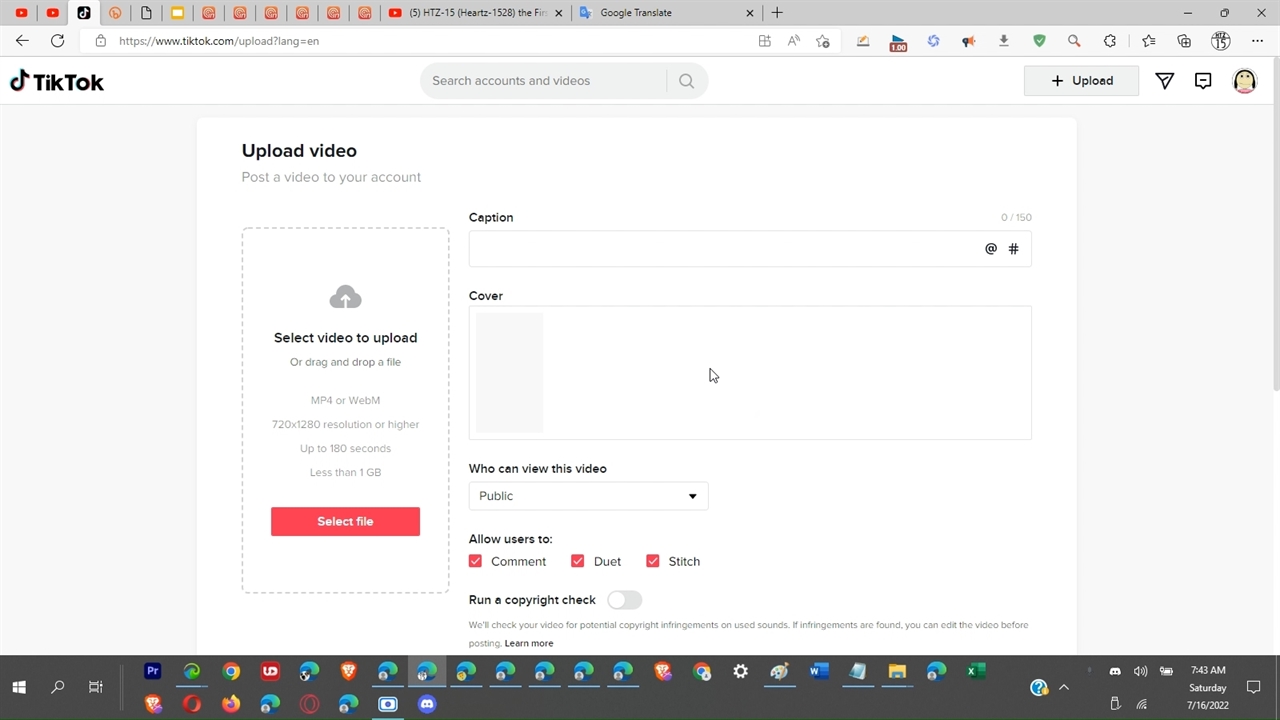Expand the Public visibility dropdown
The width and height of the screenshot is (1280, 720).
tap(588, 496)
